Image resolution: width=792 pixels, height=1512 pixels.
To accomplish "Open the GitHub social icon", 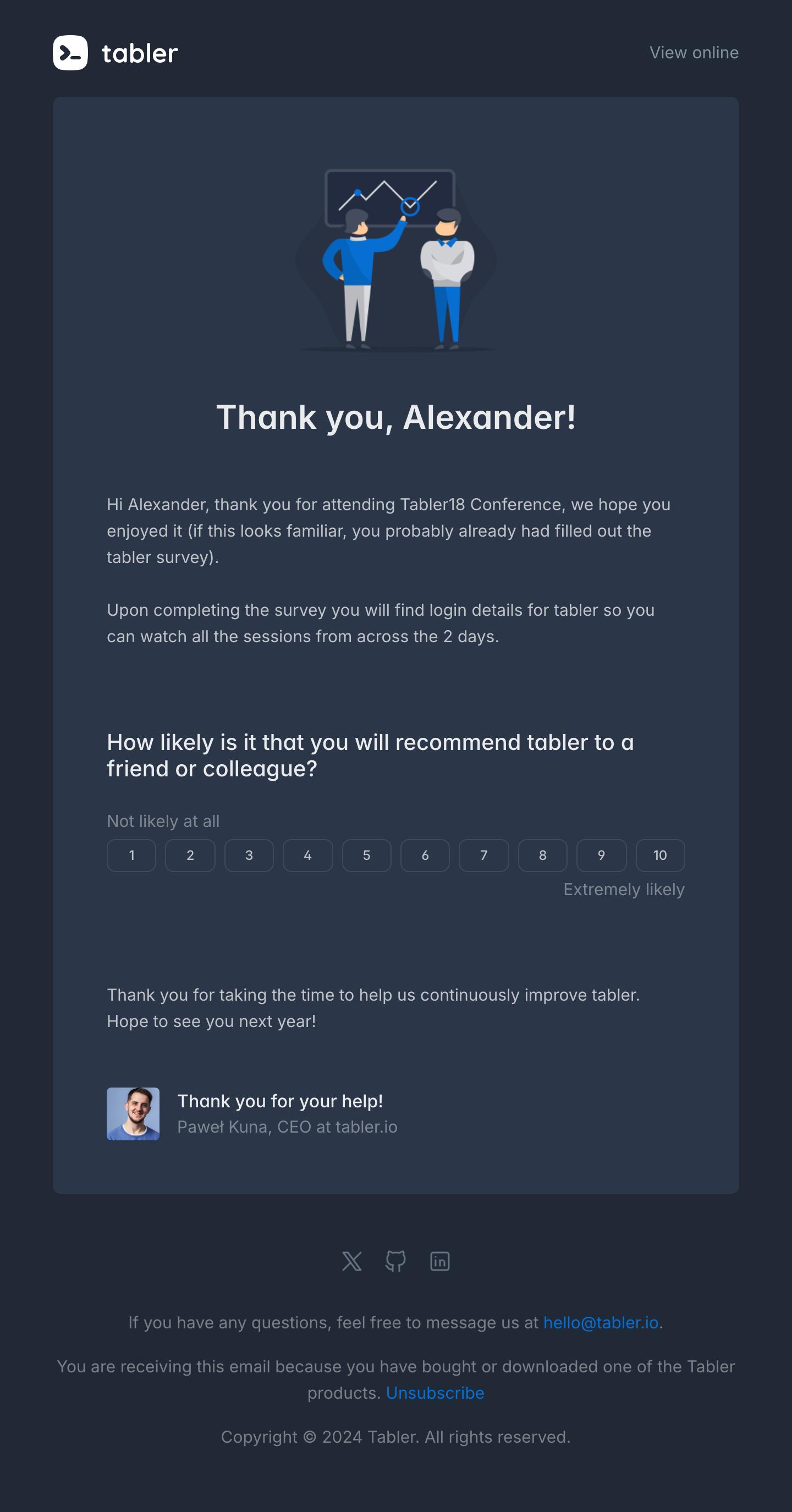I will (395, 1261).
